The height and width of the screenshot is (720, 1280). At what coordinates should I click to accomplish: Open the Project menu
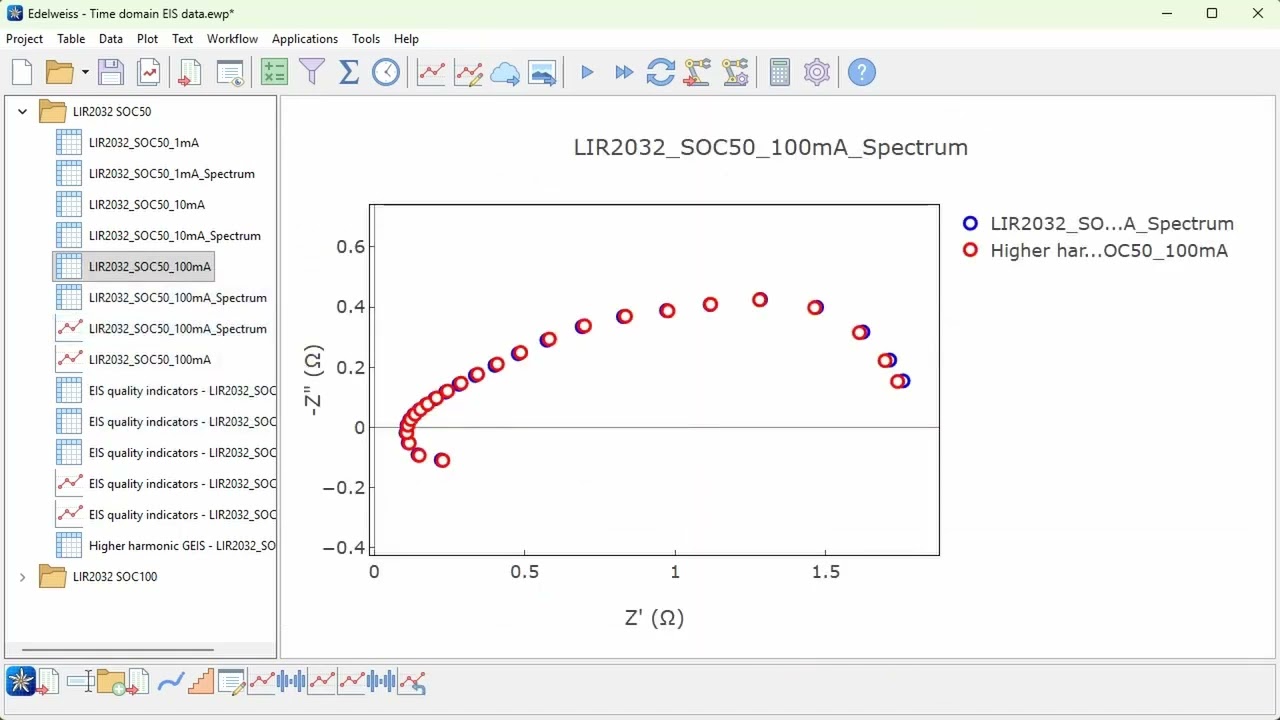tap(24, 38)
